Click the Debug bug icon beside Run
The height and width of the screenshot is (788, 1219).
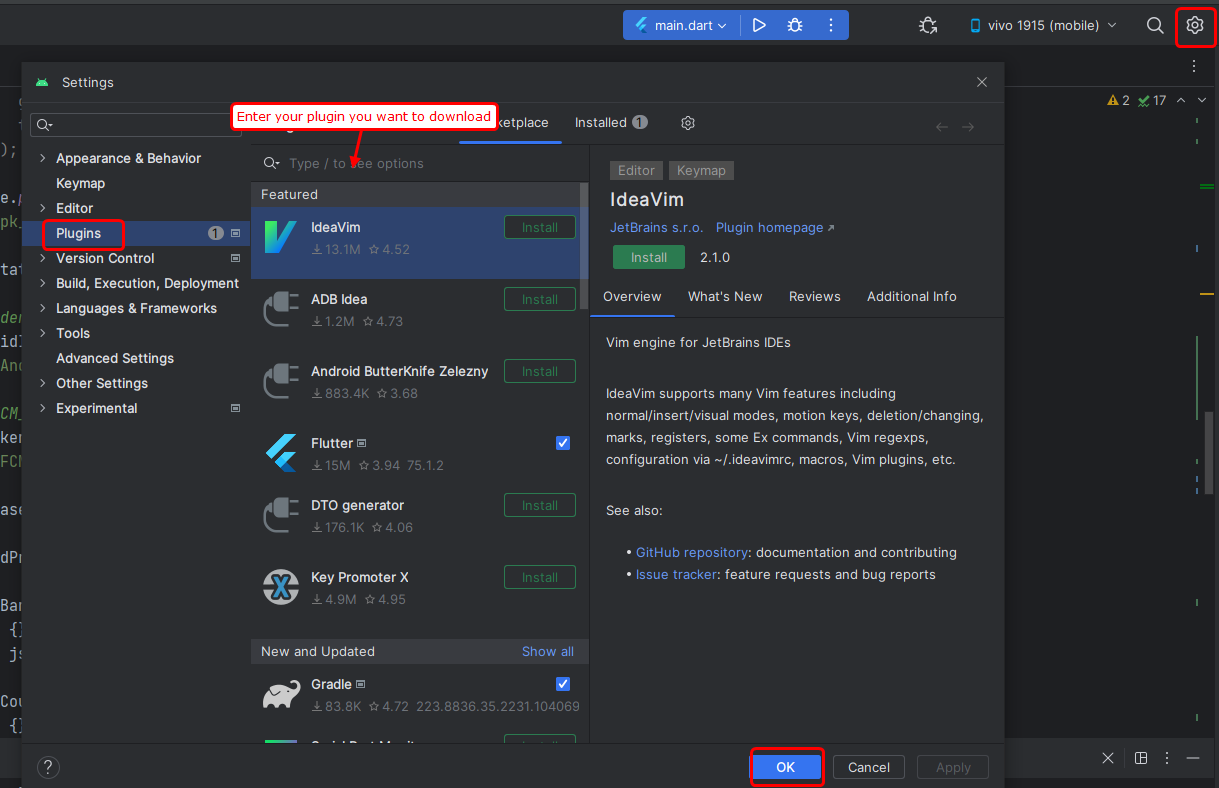coord(795,25)
